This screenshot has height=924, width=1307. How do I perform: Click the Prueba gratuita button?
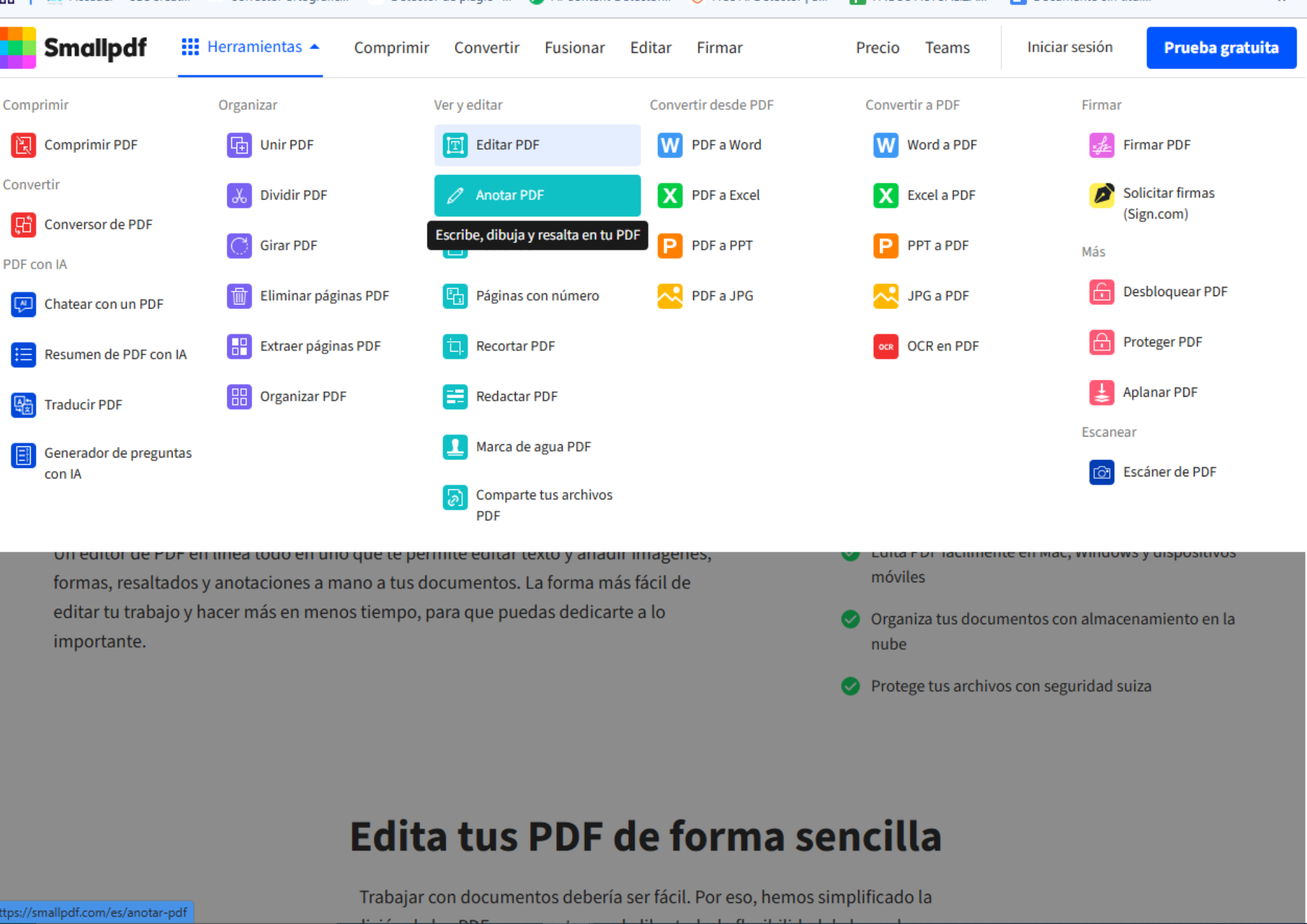(1221, 48)
